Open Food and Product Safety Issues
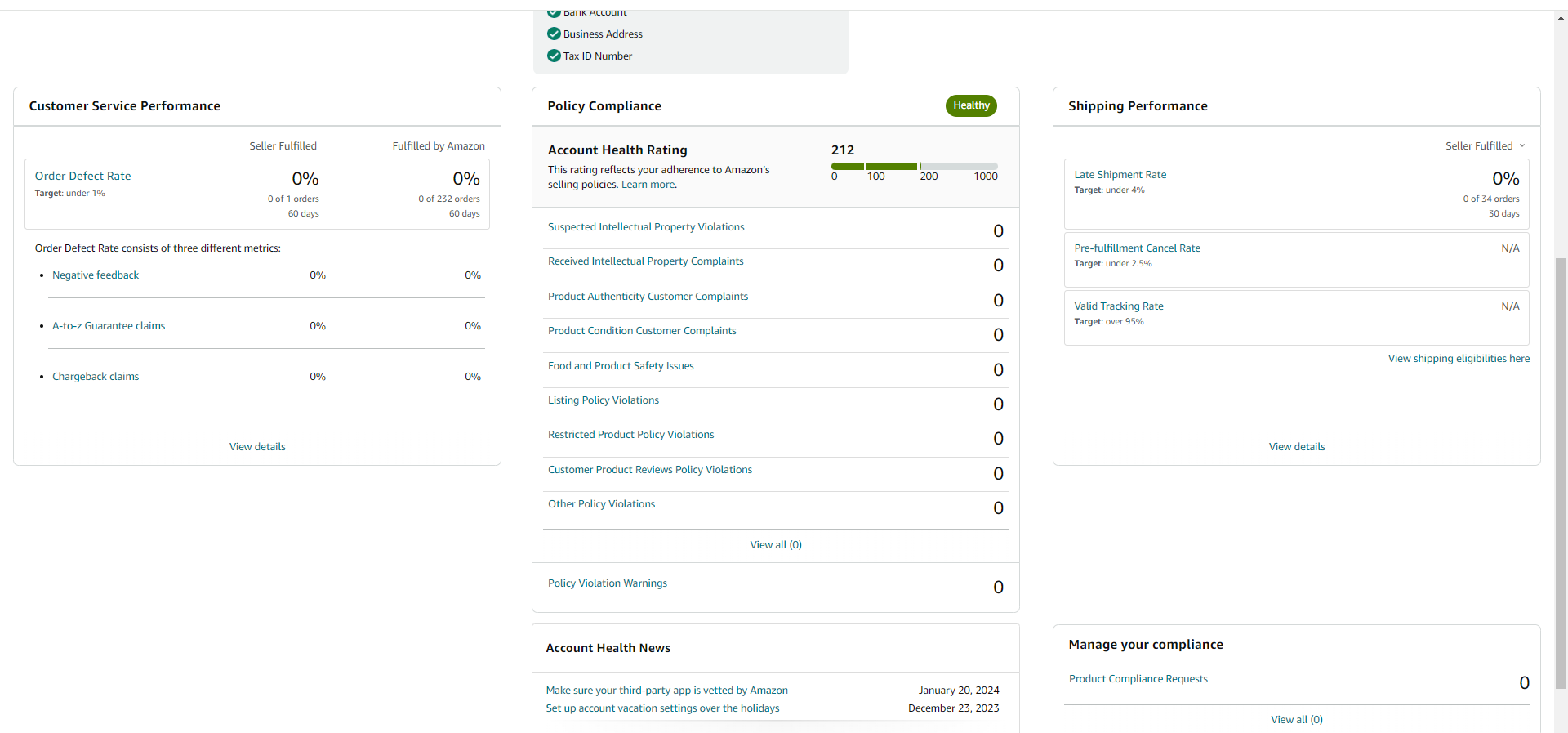This screenshot has height=733, width=1568. [x=621, y=366]
